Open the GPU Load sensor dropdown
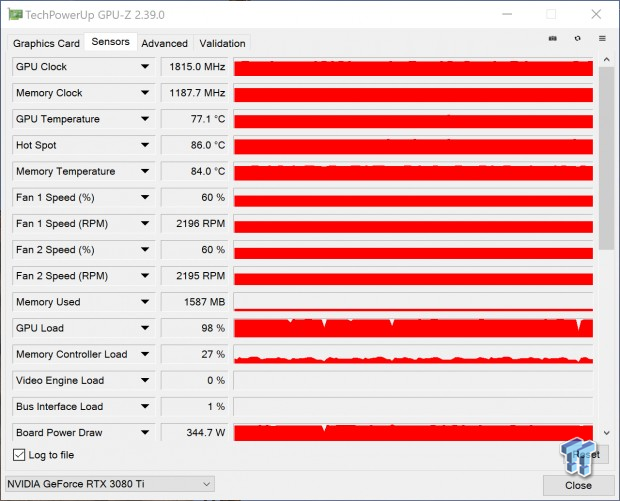Viewport: 620px width, 501px height. (145, 327)
